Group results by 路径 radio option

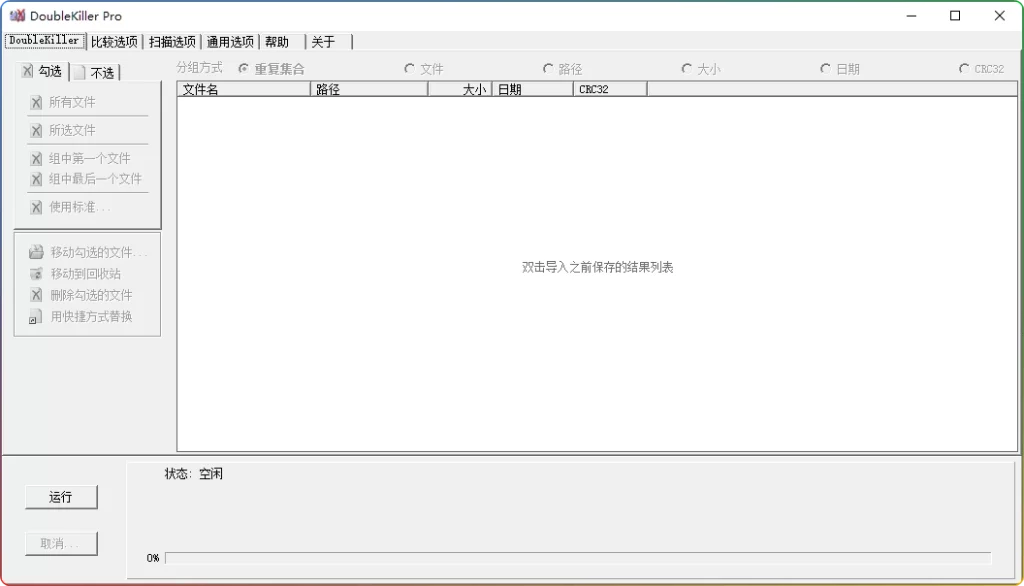click(x=548, y=69)
